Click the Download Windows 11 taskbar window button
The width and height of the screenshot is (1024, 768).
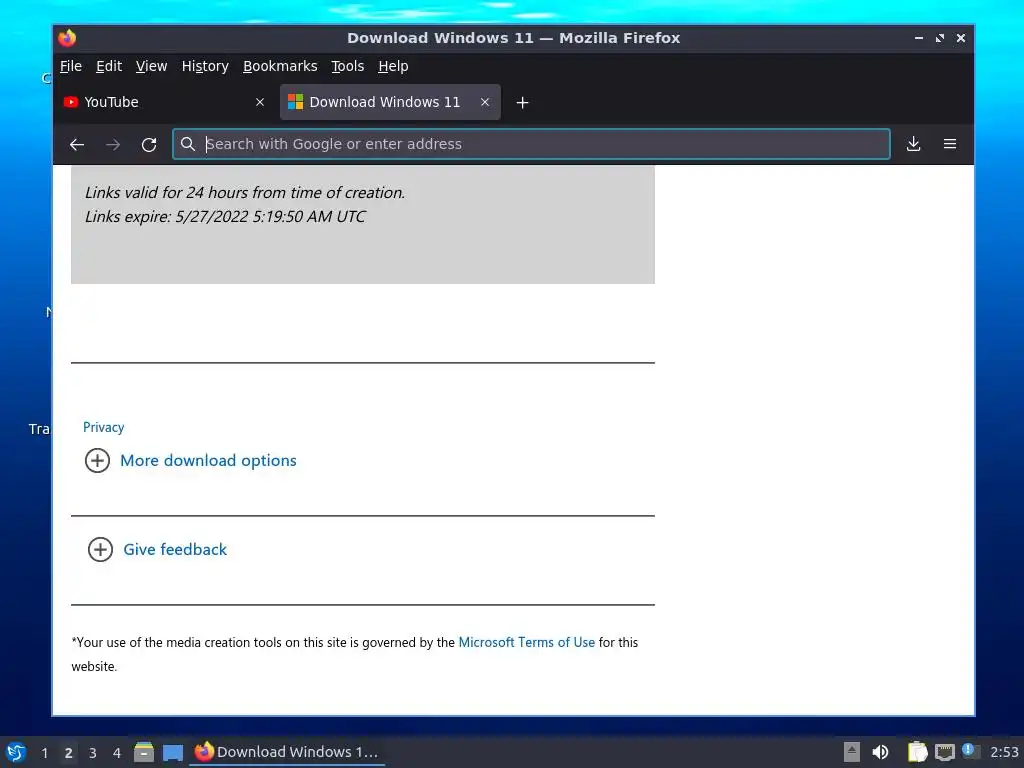(x=287, y=752)
